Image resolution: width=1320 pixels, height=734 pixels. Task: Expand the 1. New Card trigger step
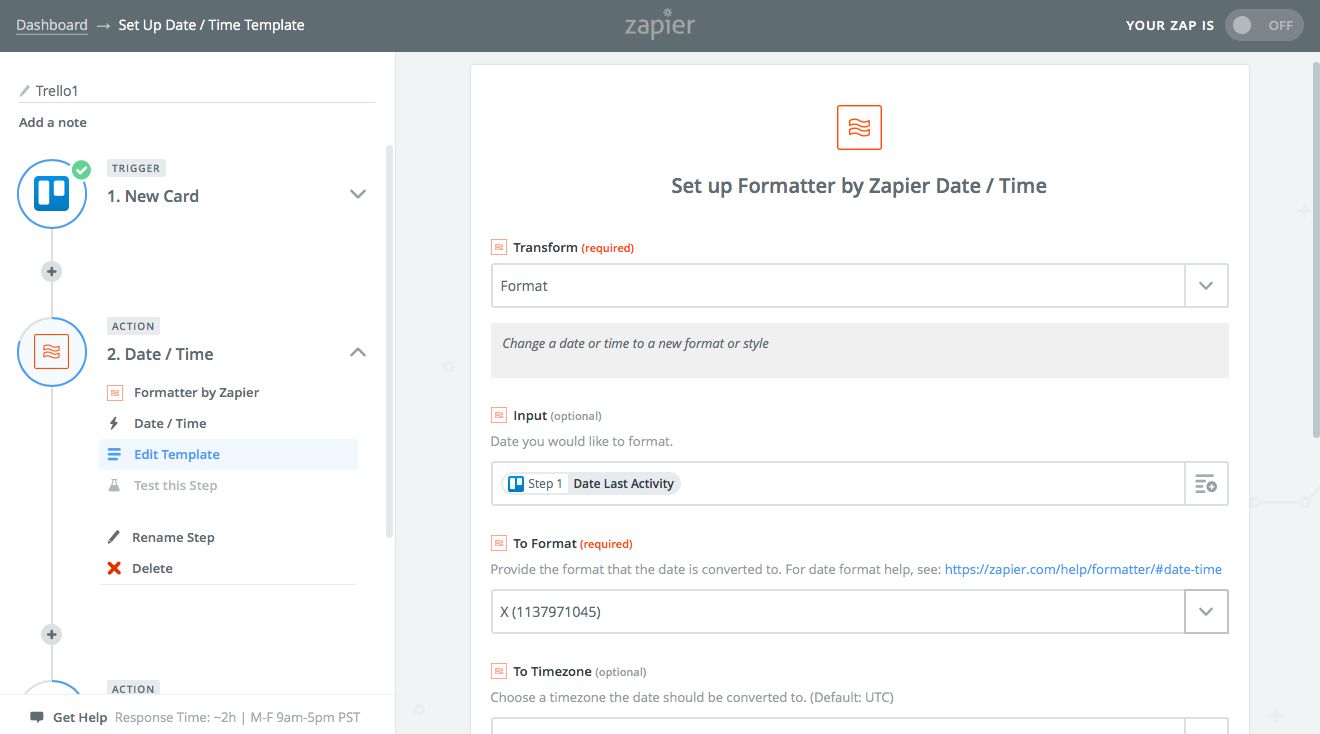point(357,194)
